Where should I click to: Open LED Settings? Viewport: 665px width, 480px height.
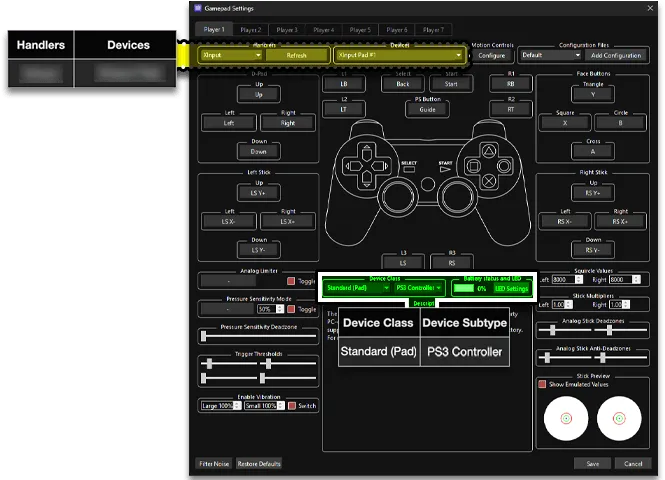point(511,289)
